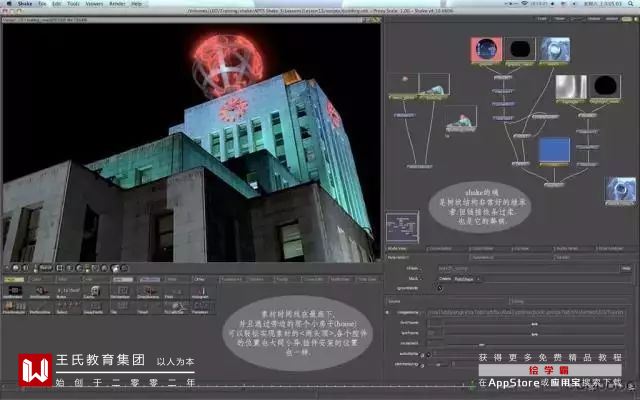Open the Viewers menu
Image resolution: width=640 pixels, height=400 pixels.
coord(94,4)
